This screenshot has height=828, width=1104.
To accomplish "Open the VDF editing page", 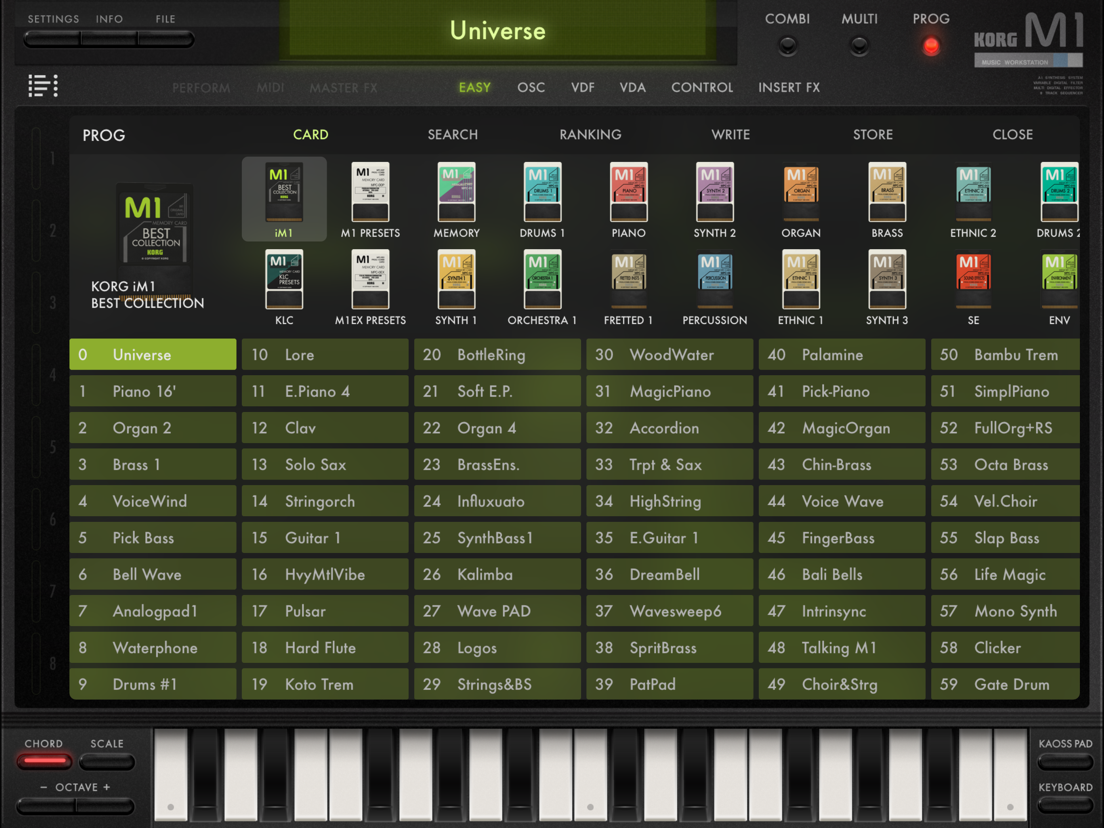I will (582, 88).
